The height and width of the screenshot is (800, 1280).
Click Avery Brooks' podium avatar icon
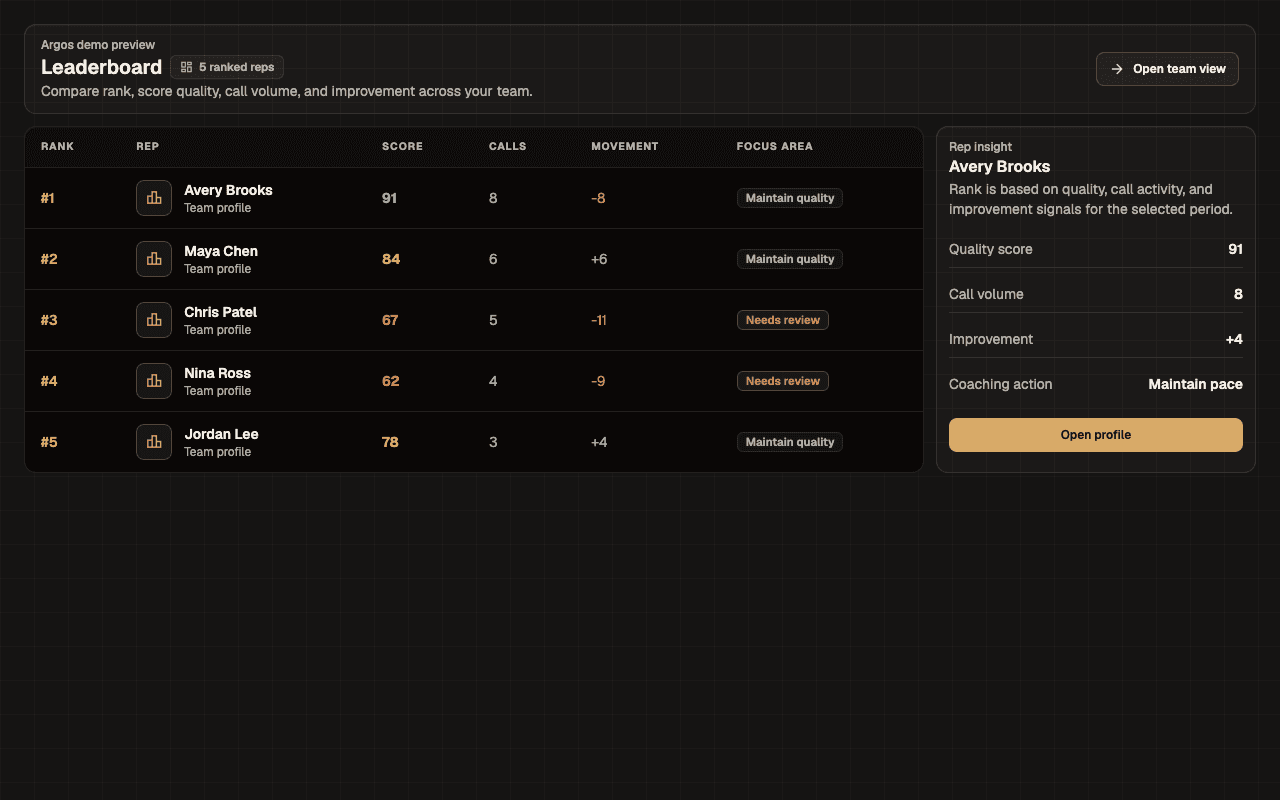154,198
